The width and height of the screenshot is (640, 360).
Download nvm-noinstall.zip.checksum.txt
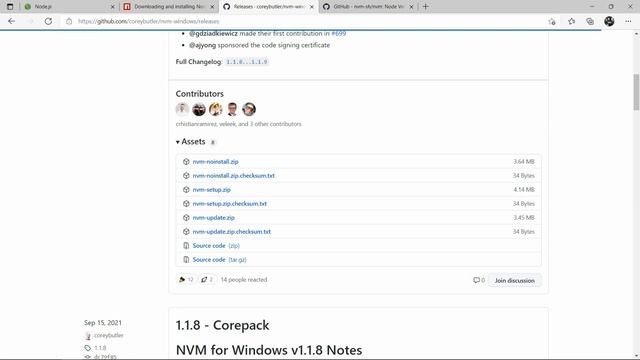[233, 176]
